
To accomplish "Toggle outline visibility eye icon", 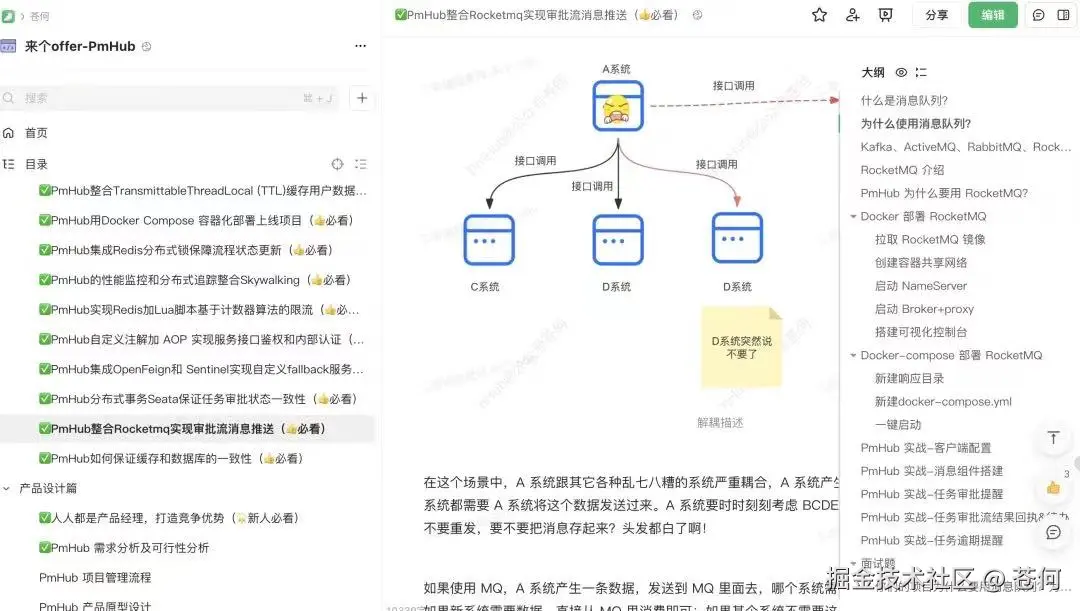I will click(x=901, y=72).
